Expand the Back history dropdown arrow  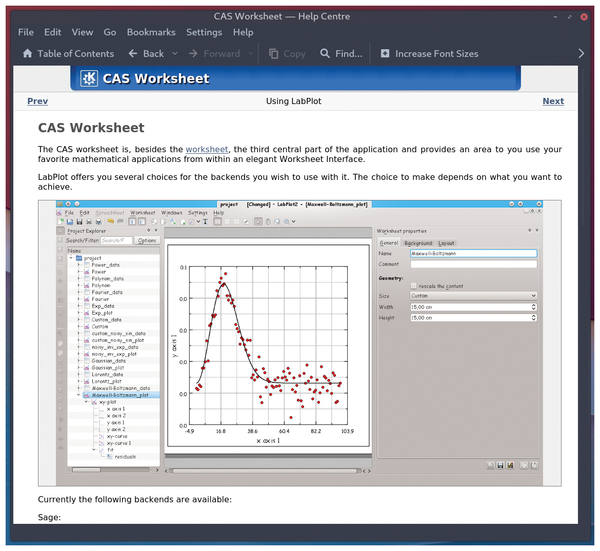click(x=174, y=54)
